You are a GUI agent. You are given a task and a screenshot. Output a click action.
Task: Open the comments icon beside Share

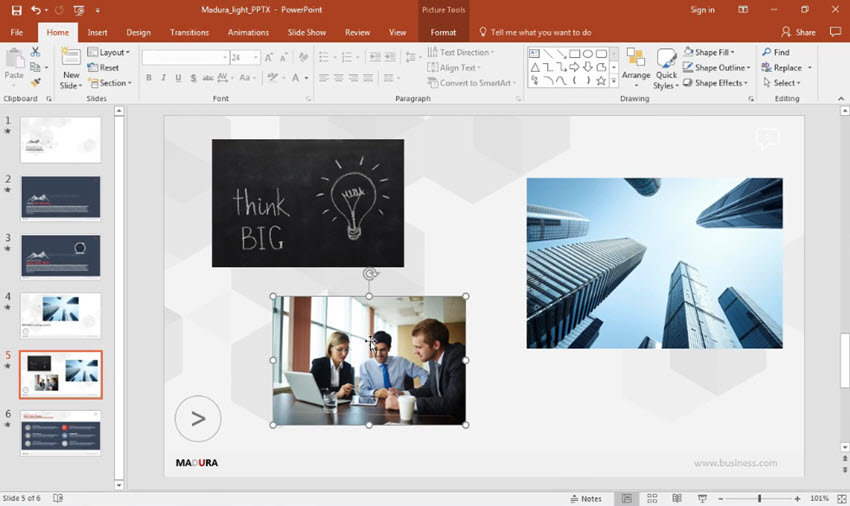click(835, 32)
